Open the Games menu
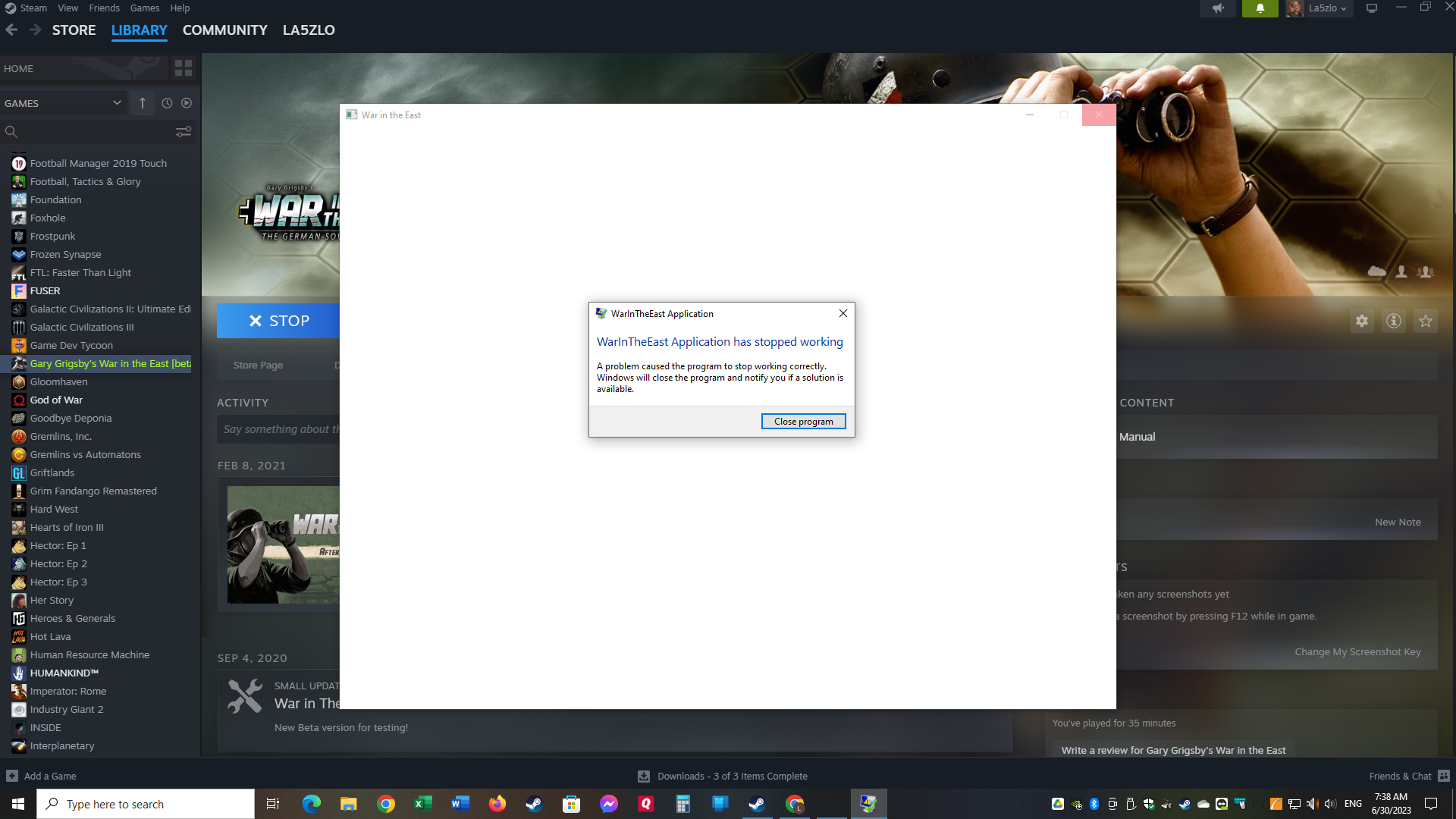The width and height of the screenshot is (1456, 819). coord(144,8)
